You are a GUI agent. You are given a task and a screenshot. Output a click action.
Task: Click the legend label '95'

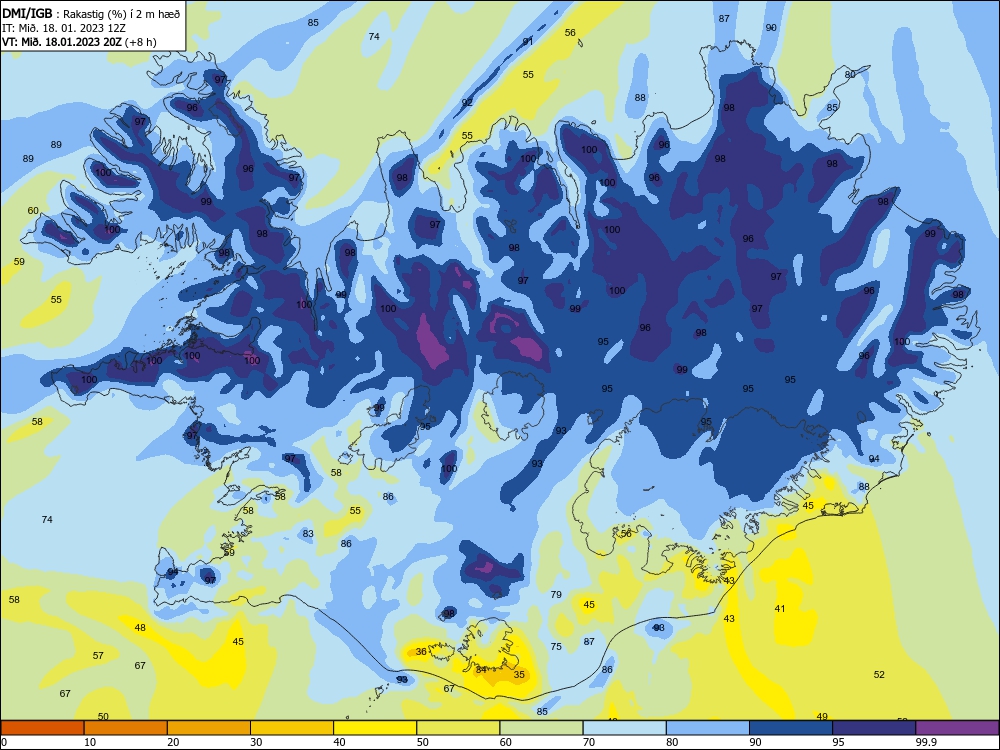tap(838, 742)
